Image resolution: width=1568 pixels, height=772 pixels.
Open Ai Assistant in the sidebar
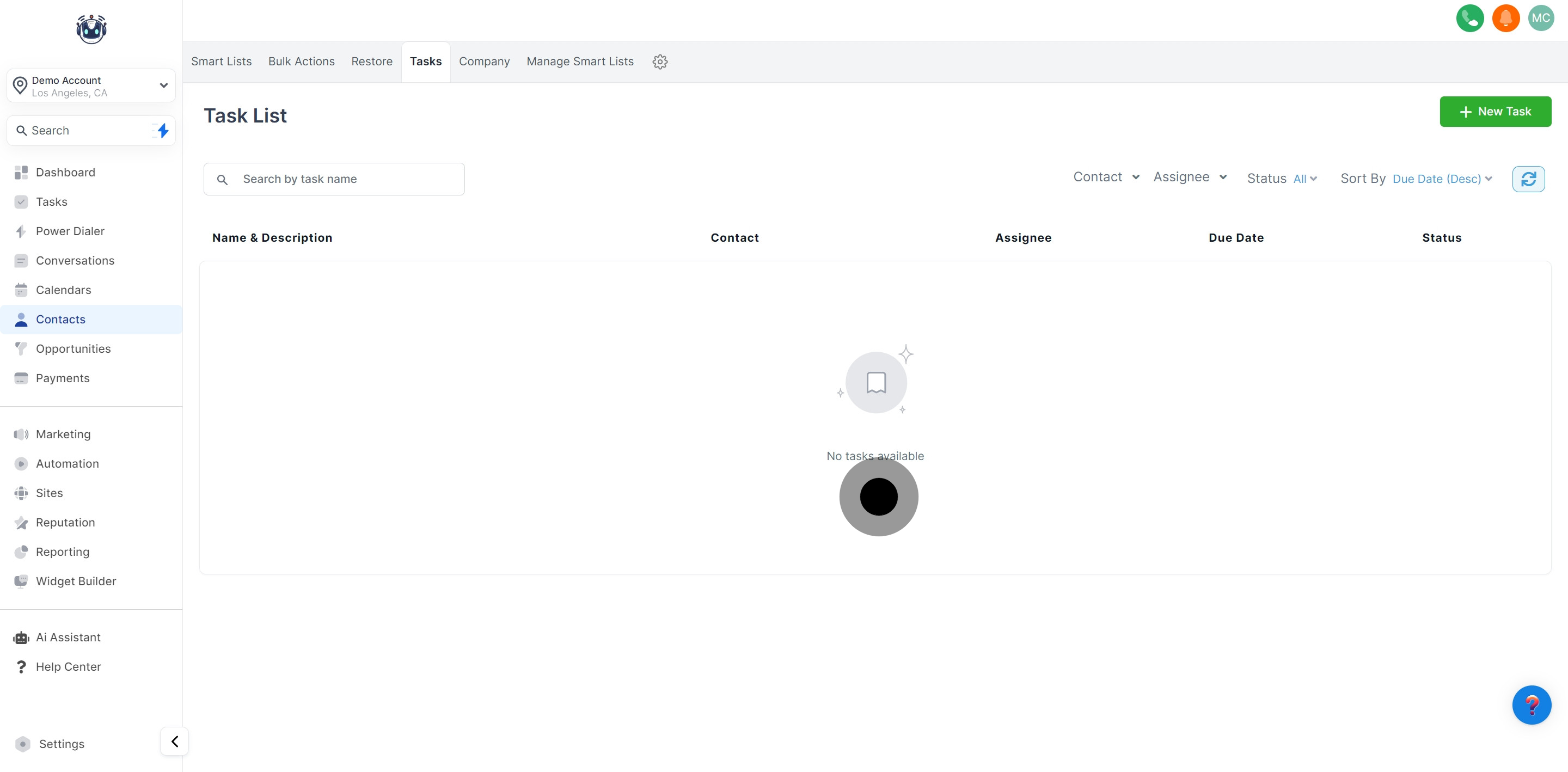click(x=68, y=637)
